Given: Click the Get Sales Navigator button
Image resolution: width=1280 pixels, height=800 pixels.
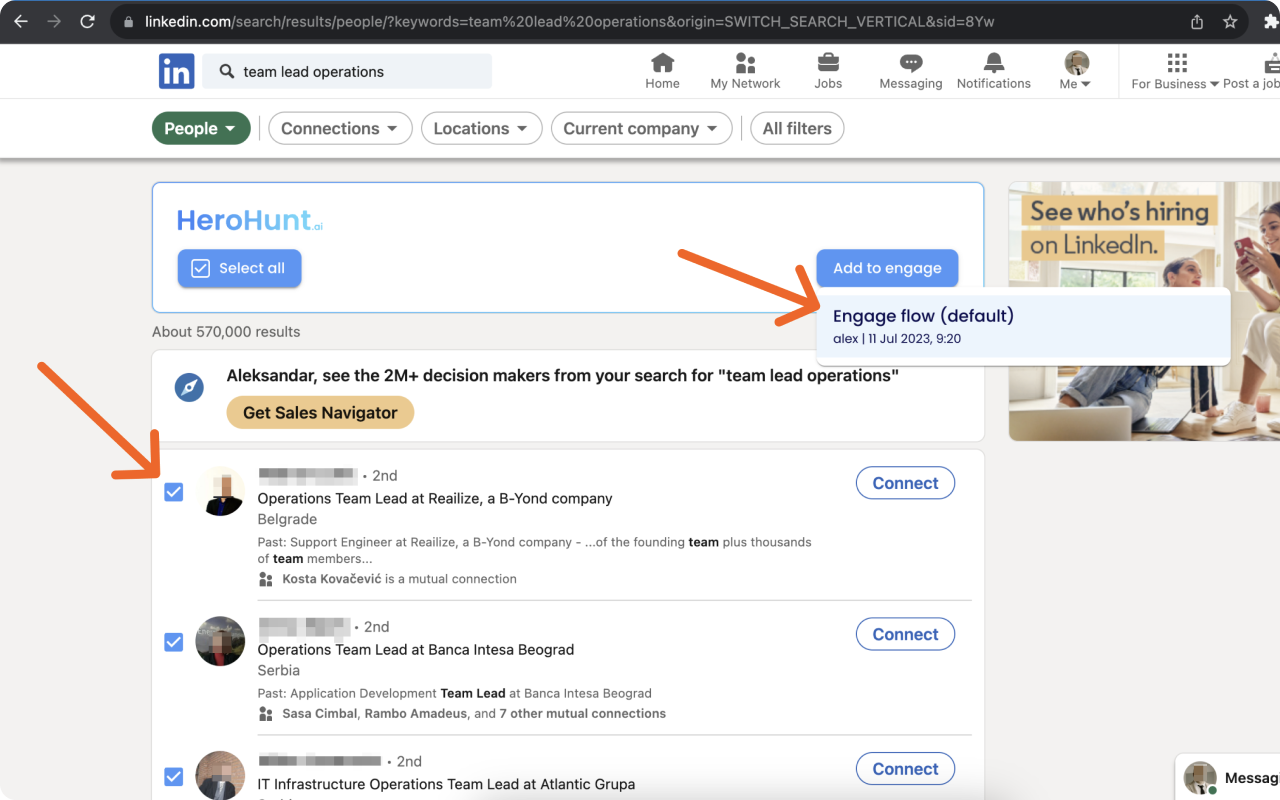Looking at the screenshot, I should (320, 413).
